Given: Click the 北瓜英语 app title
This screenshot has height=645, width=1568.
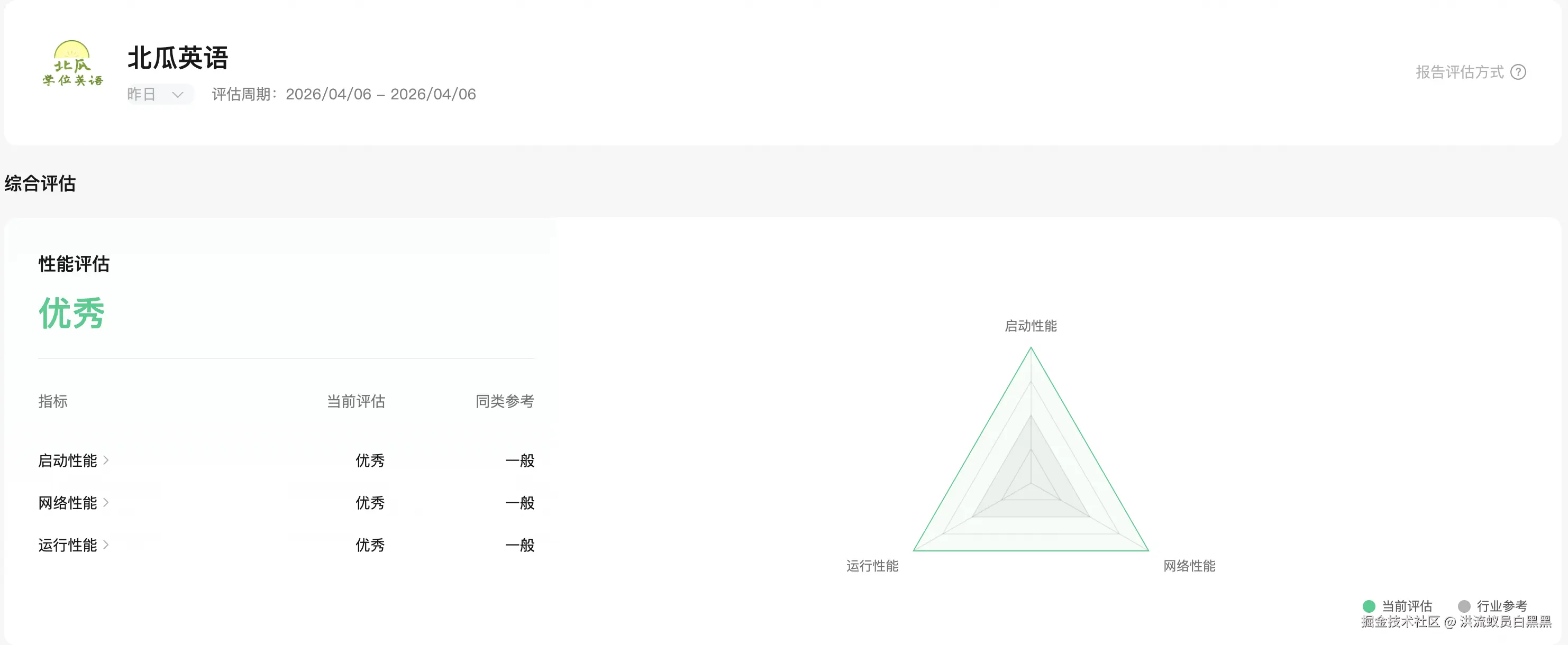Looking at the screenshot, I should pos(177,58).
